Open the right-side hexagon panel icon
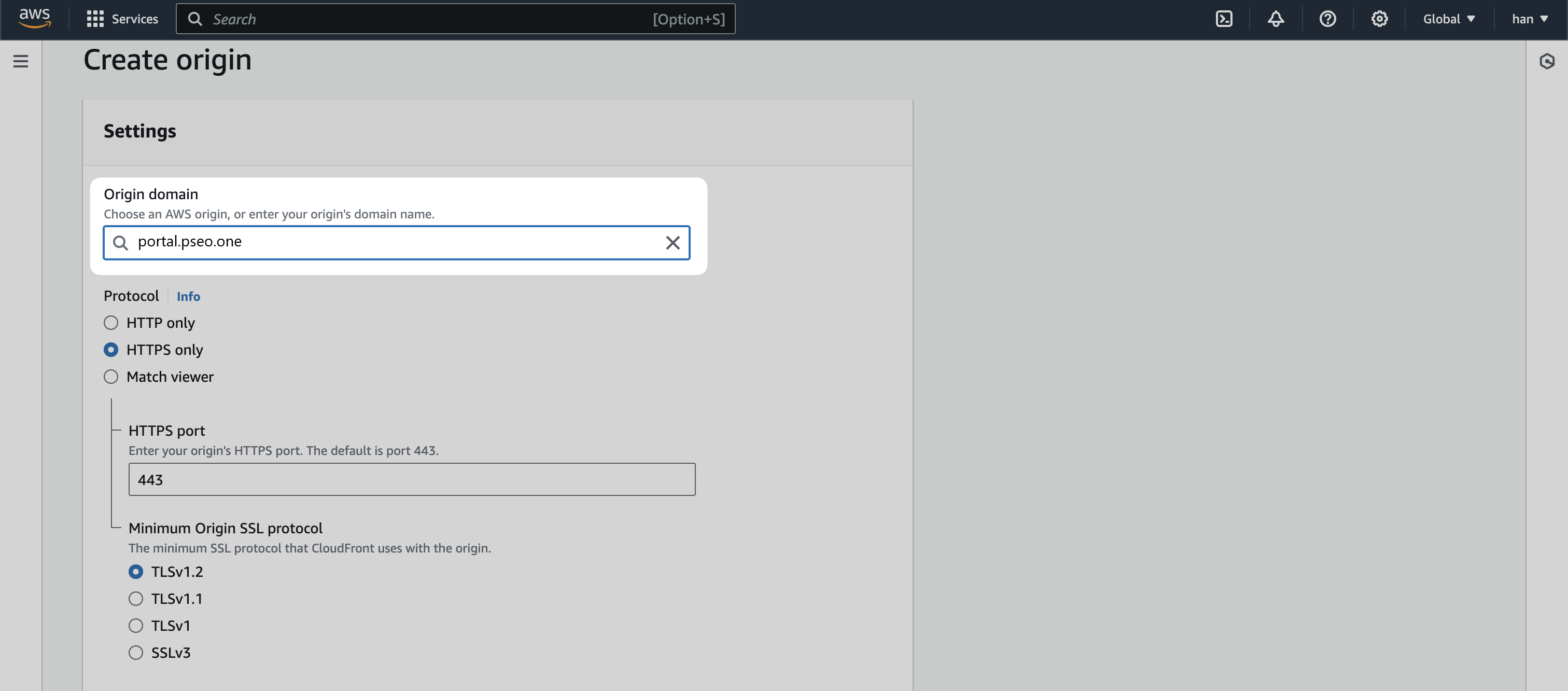 click(x=1547, y=61)
